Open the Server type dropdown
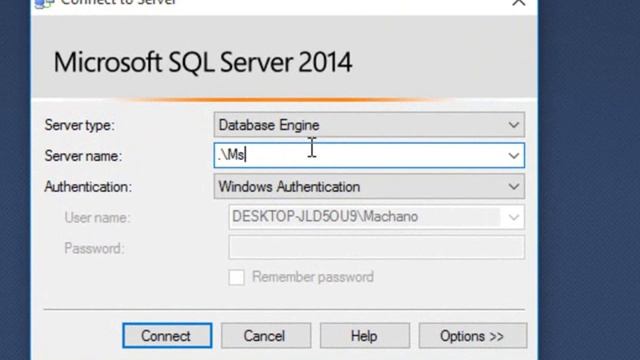Image resolution: width=640 pixels, height=360 pixels. click(369, 124)
